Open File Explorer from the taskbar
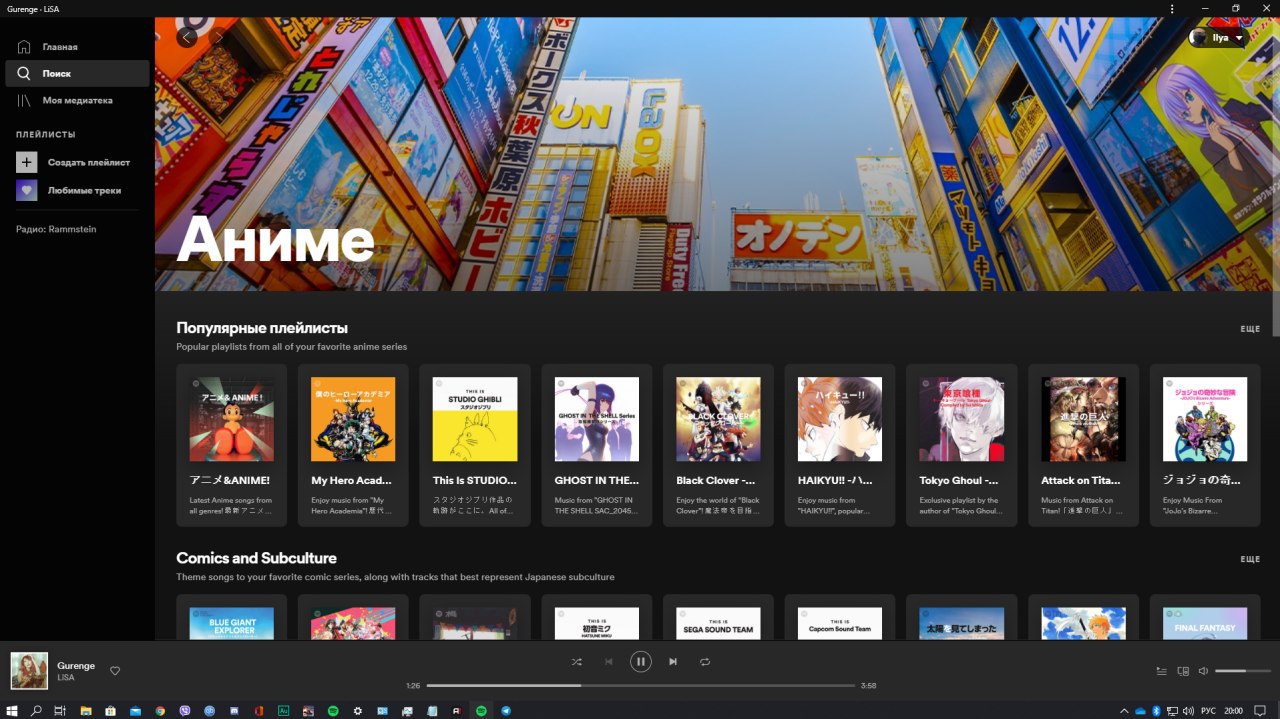The width and height of the screenshot is (1280, 719). (86, 710)
